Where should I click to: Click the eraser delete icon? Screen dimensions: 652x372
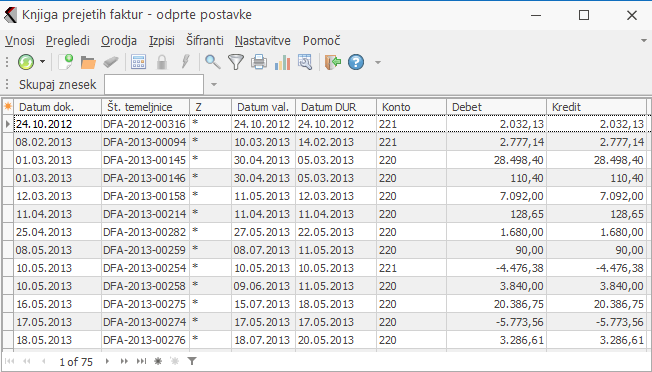[x=111, y=62]
